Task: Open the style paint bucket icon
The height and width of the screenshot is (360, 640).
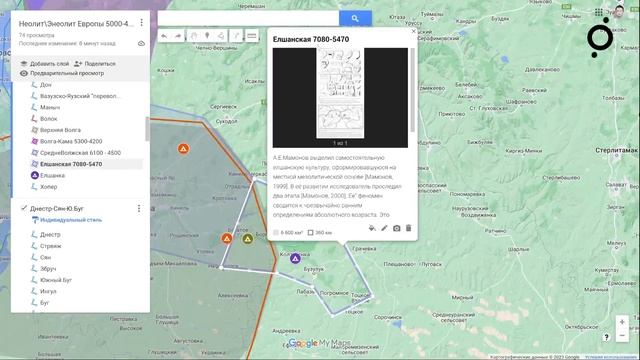Action: point(372,228)
